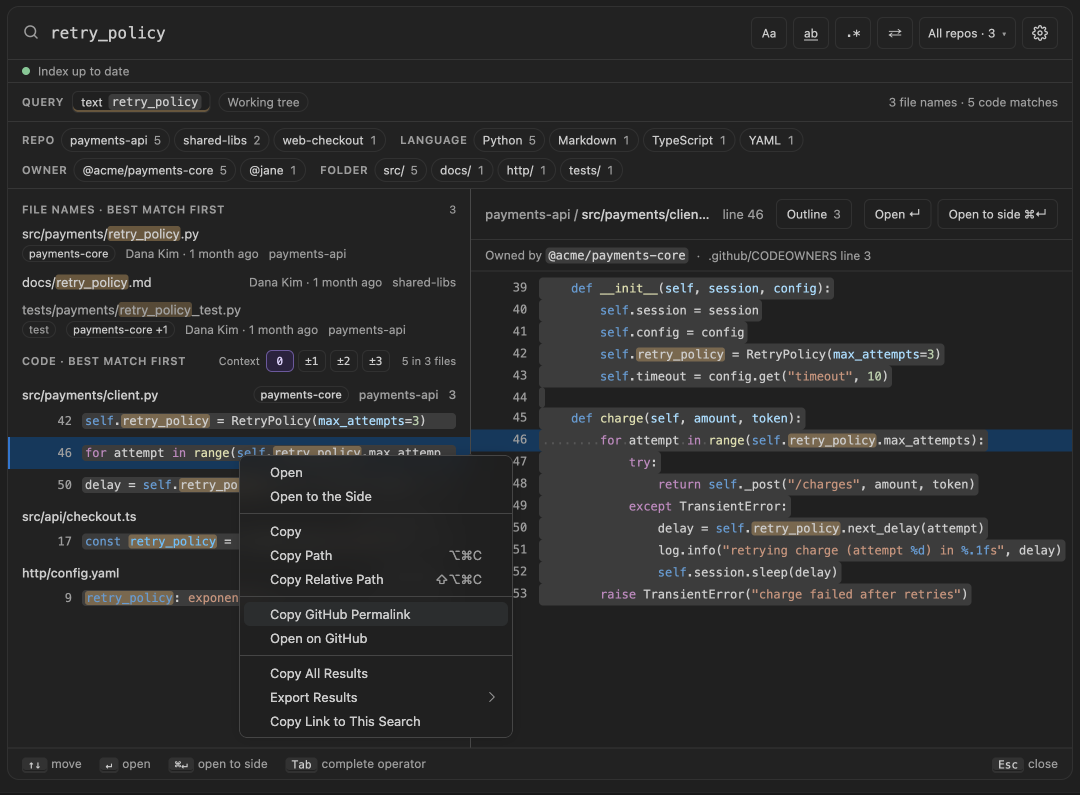Choose Open from context menu
The height and width of the screenshot is (795, 1080).
tap(375, 473)
